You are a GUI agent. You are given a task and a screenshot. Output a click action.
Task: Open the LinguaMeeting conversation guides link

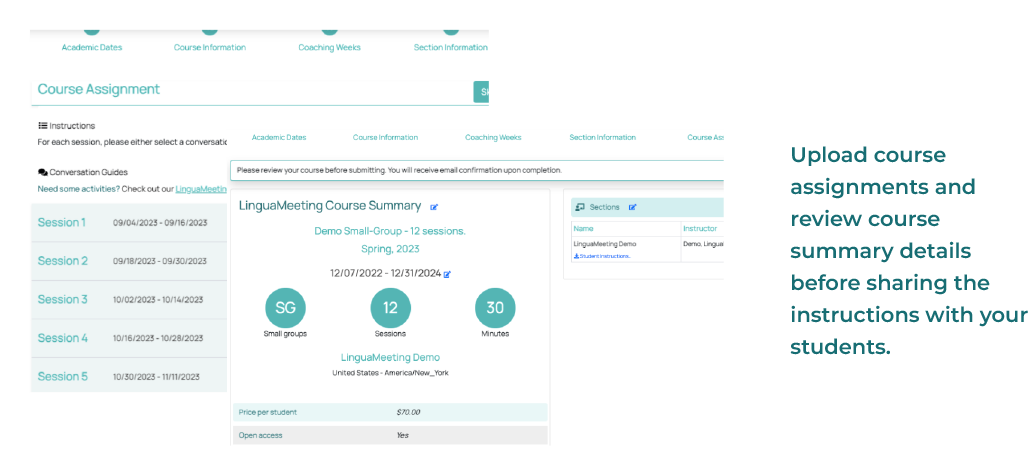tap(201, 189)
